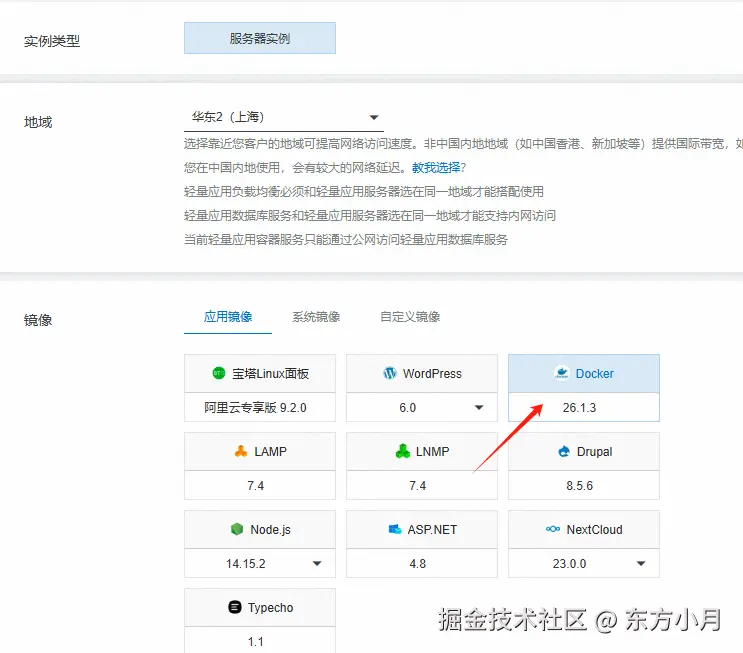Select the 阿里云专享版 9.2.0 version box
The image size is (743, 653).
pos(260,408)
